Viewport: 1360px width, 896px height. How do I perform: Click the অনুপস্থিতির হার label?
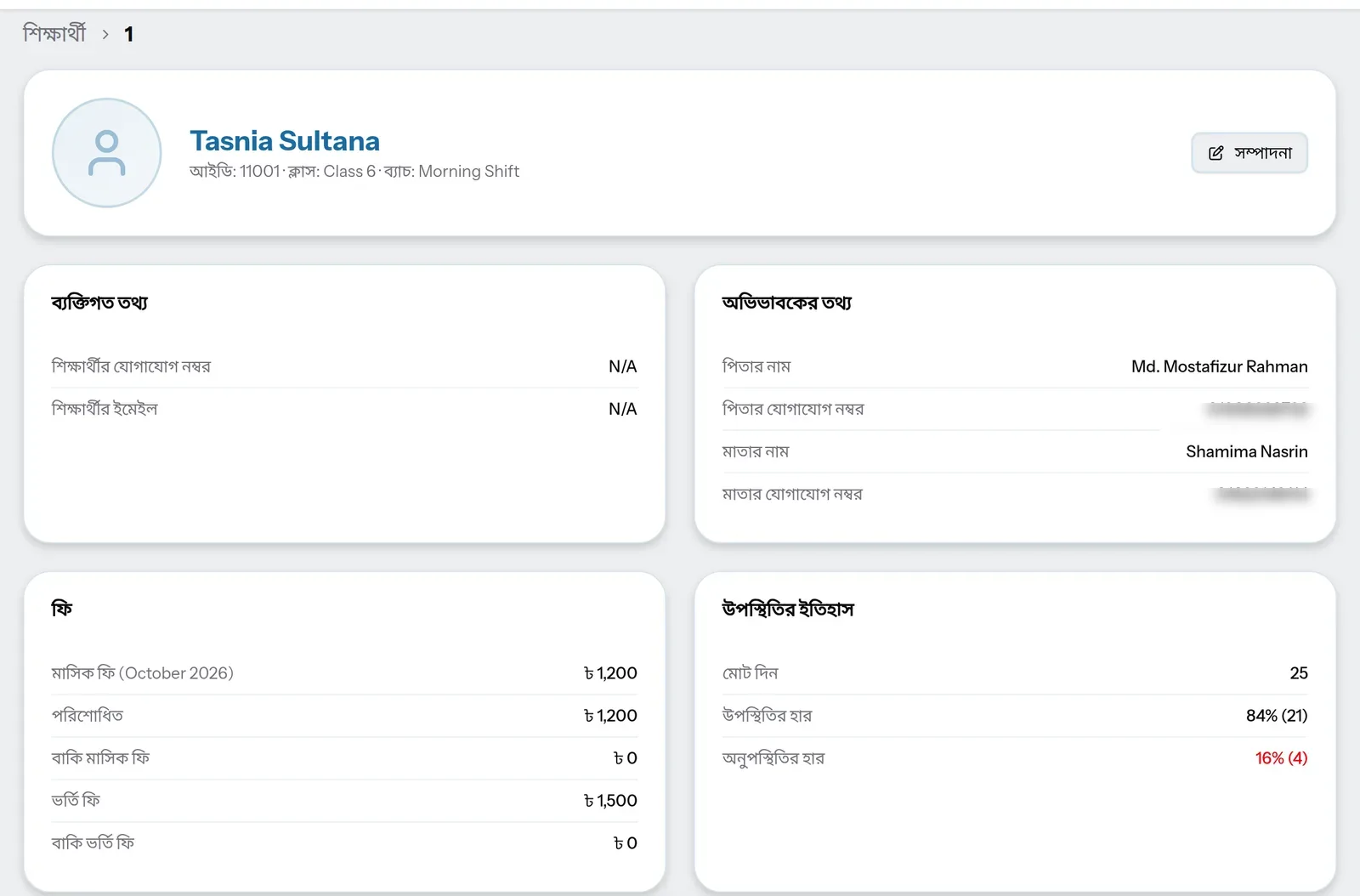(773, 758)
